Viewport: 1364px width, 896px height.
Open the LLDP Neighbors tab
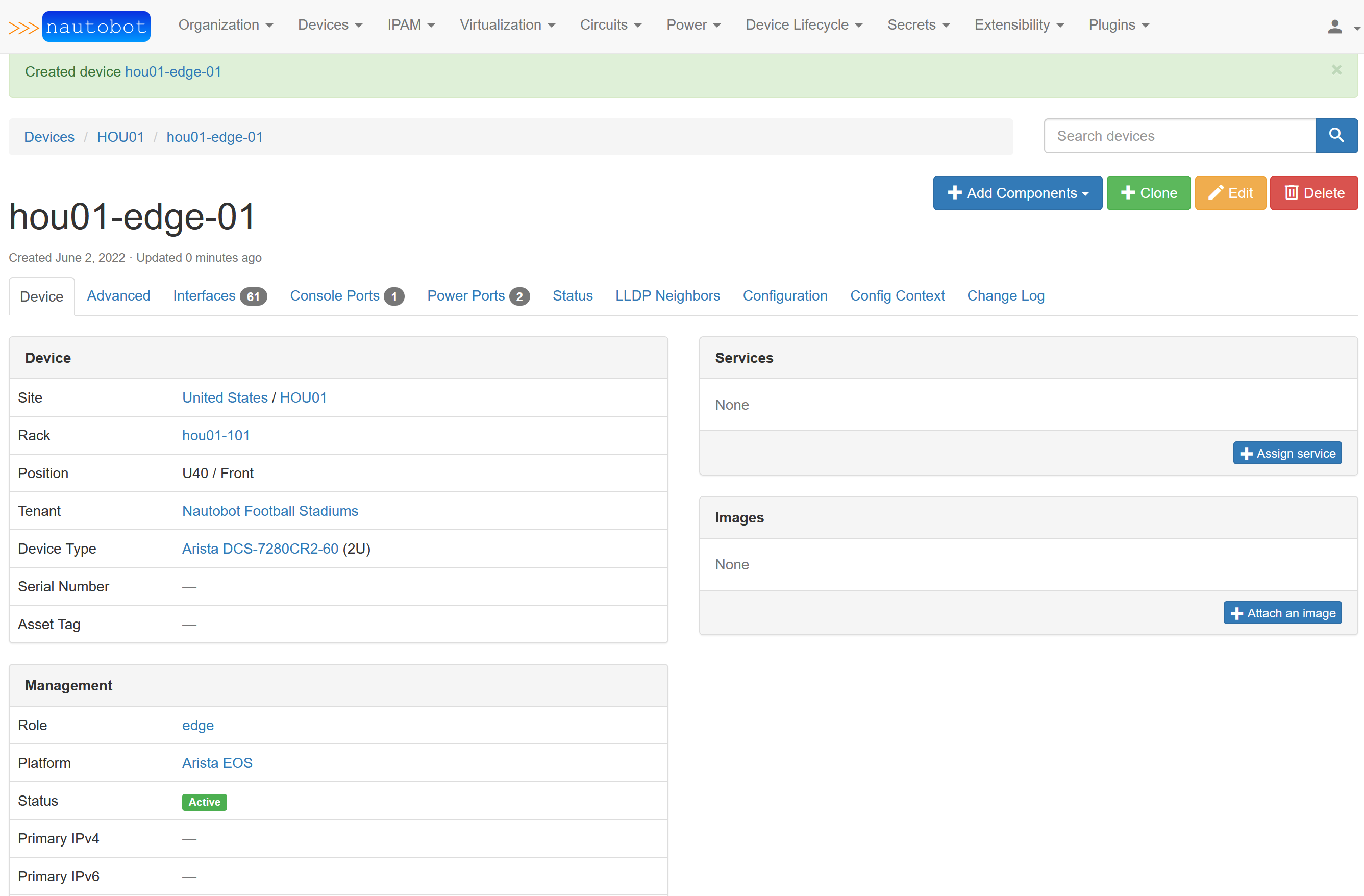(x=667, y=295)
